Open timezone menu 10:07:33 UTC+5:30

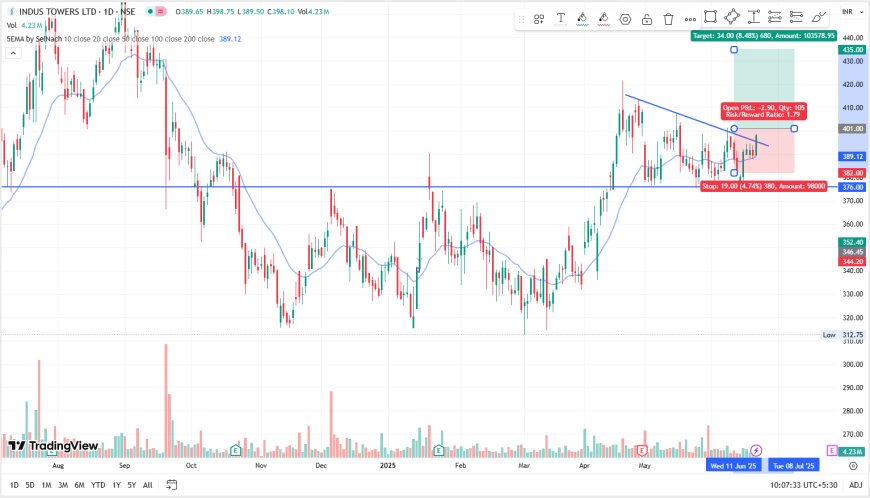pyautogui.click(x=803, y=485)
